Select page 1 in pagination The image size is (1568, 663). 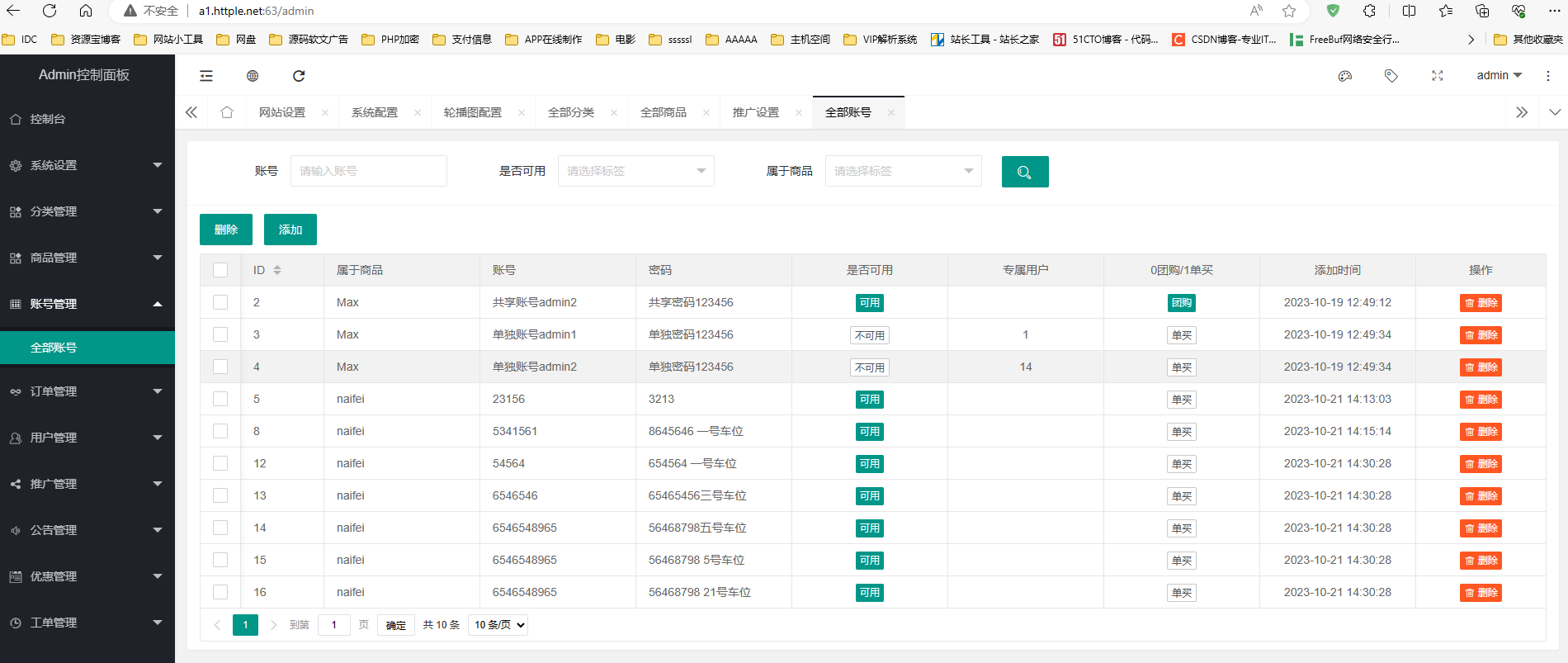(245, 625)
